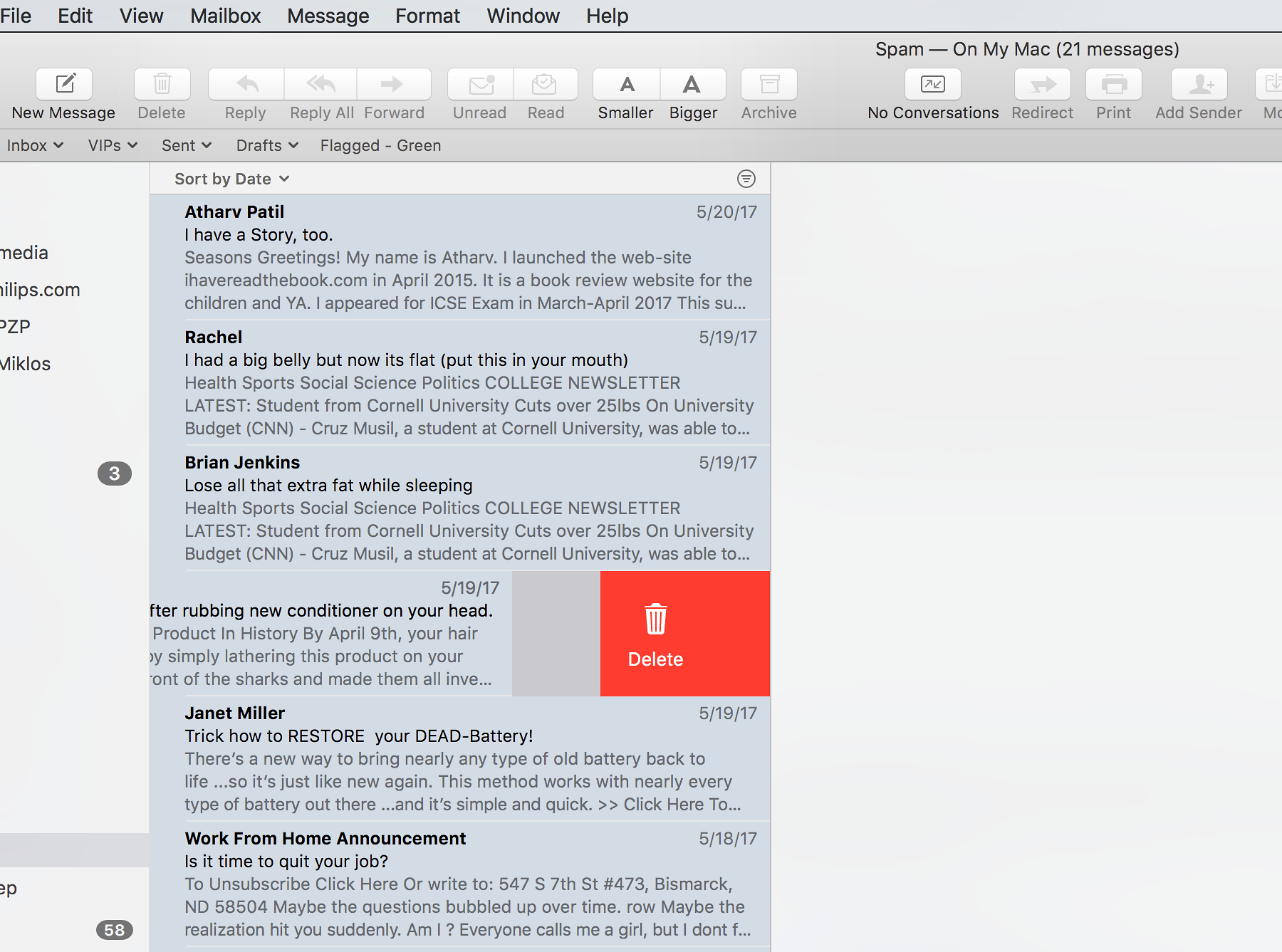The width and height of the screenshot is (1282, 952).
Task: Select the sidebar mailbox ending in 'Miklos'
Action: (26, 364)
